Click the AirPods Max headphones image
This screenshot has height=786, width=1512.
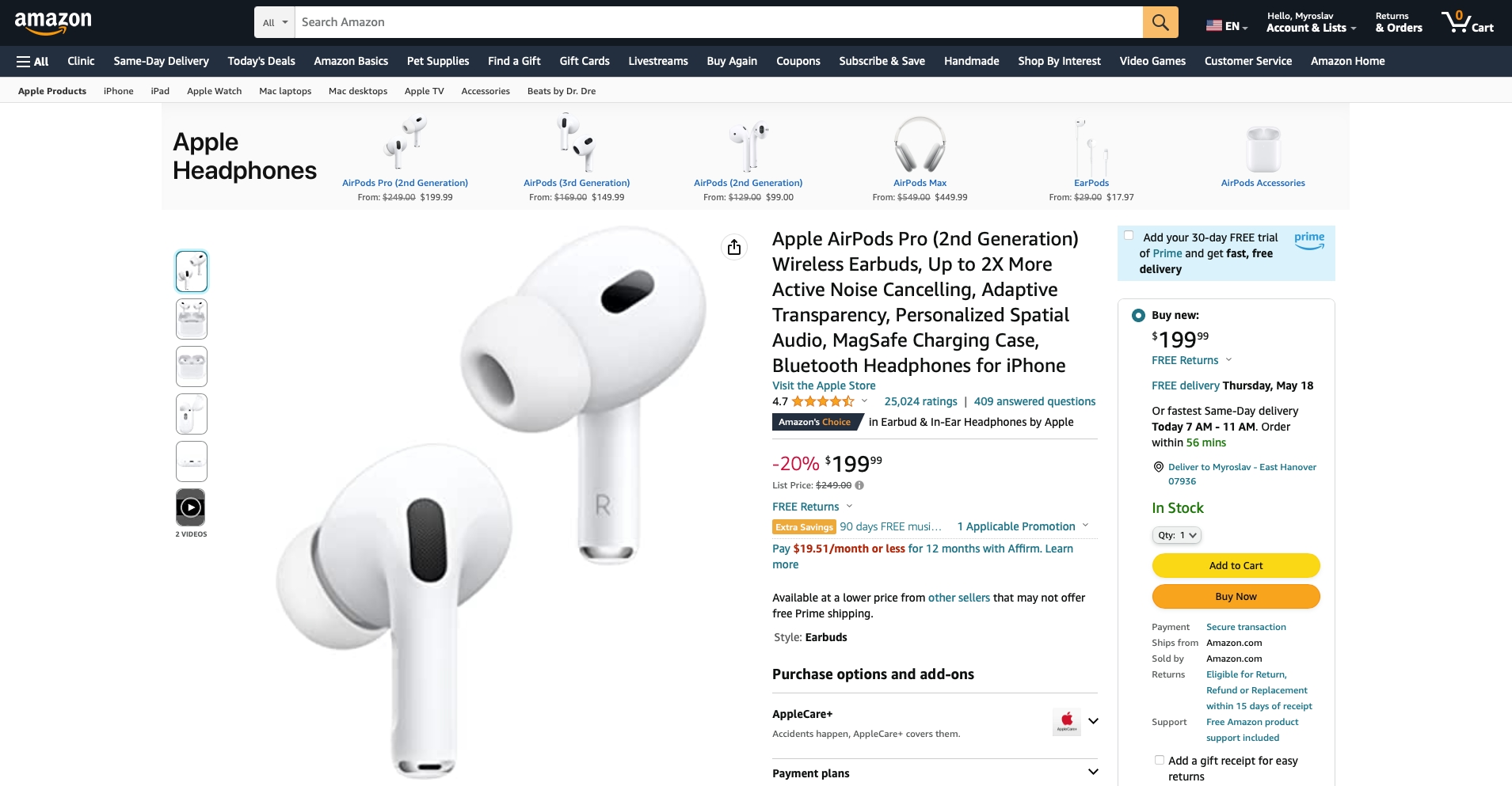pos(920,145)
